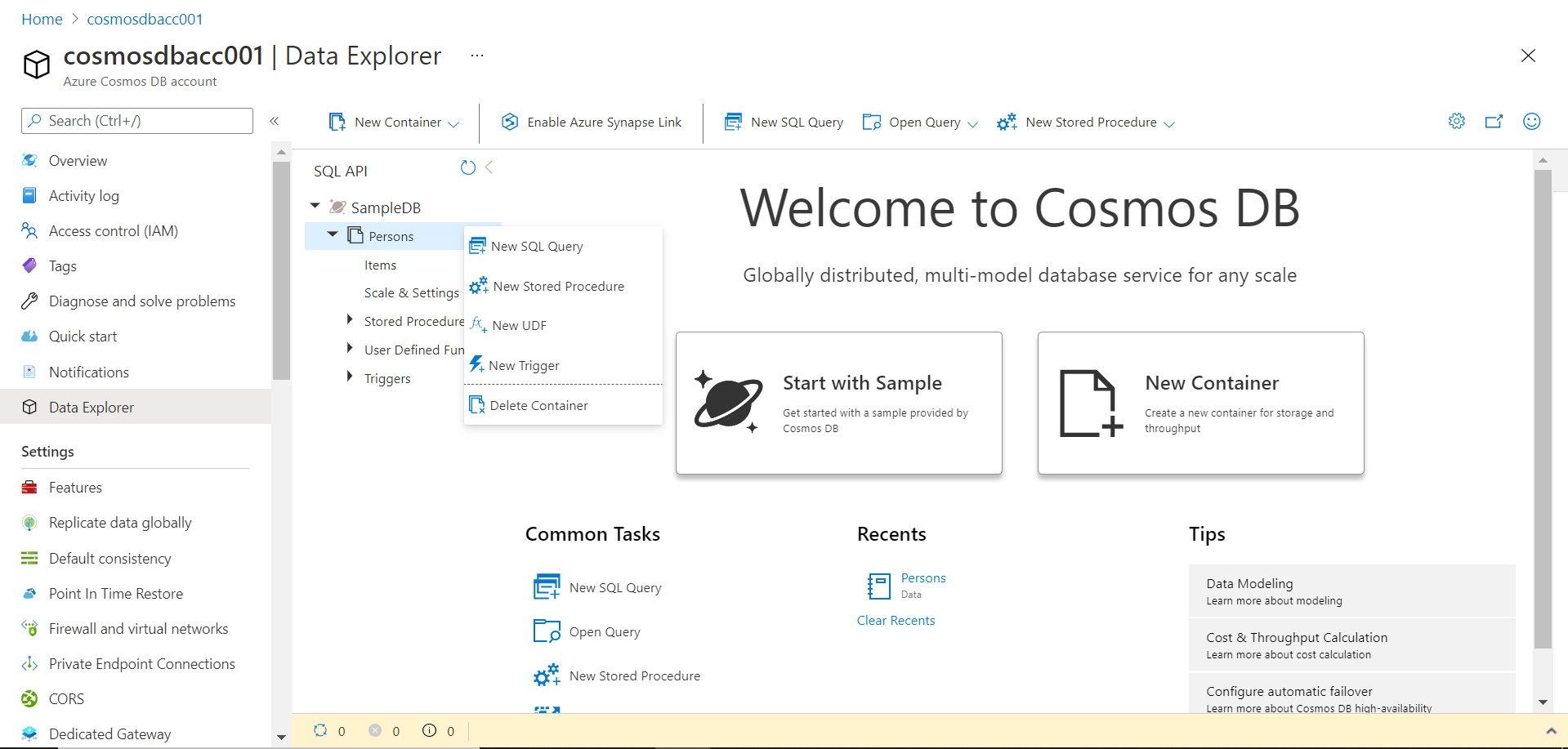Click the Overview icon in sidebar
This screenshot has width=1568, height=749.
(x=29, y=161)
